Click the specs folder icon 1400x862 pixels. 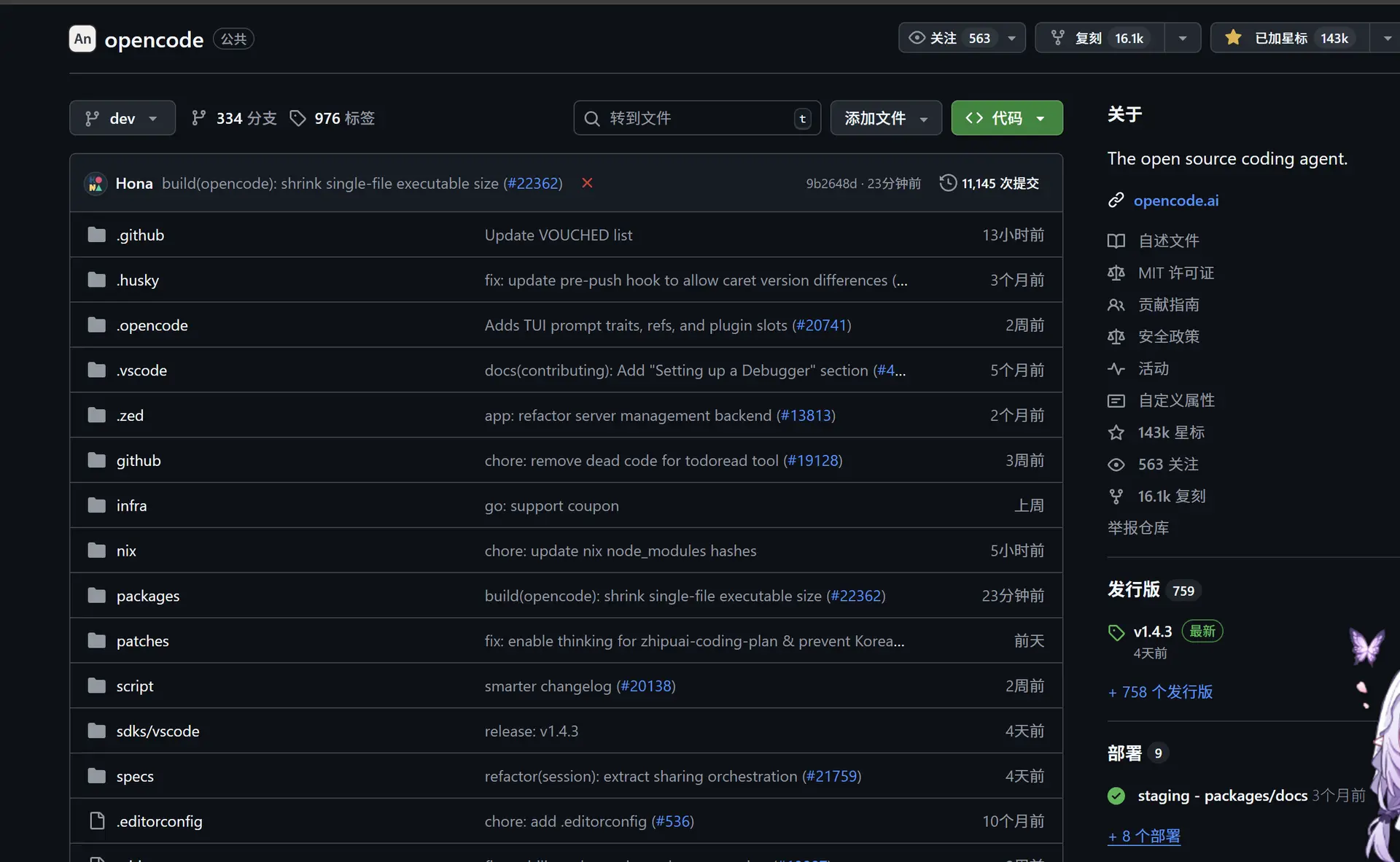click(x=97, y=776)
